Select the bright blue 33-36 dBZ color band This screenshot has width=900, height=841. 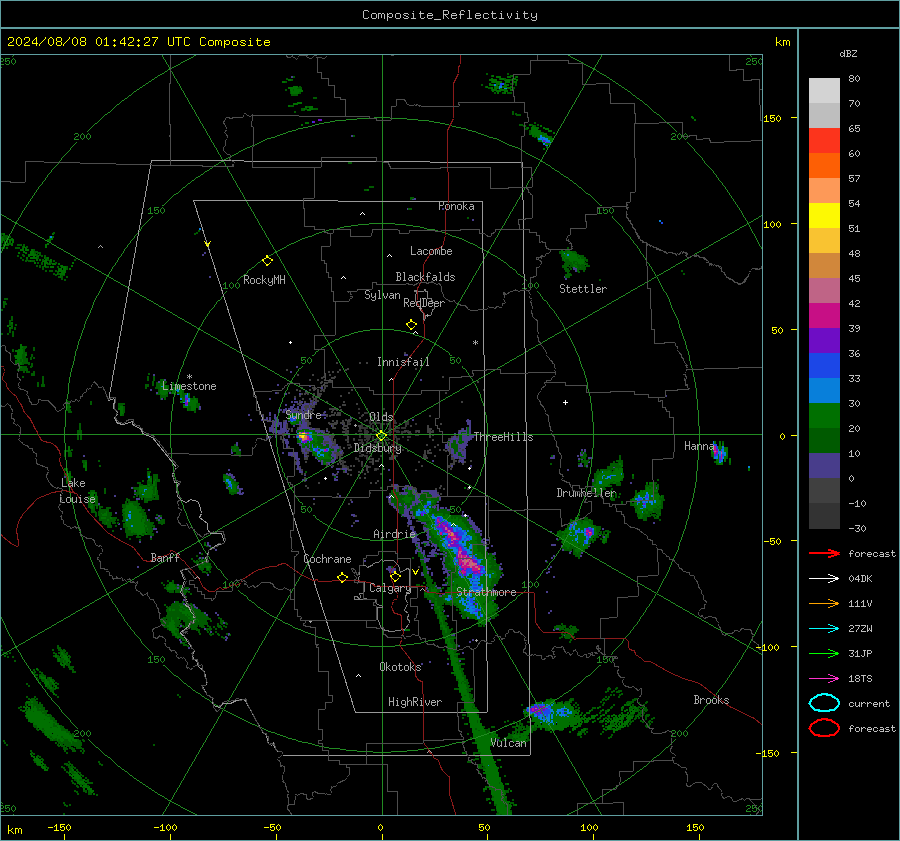[824, 366]
